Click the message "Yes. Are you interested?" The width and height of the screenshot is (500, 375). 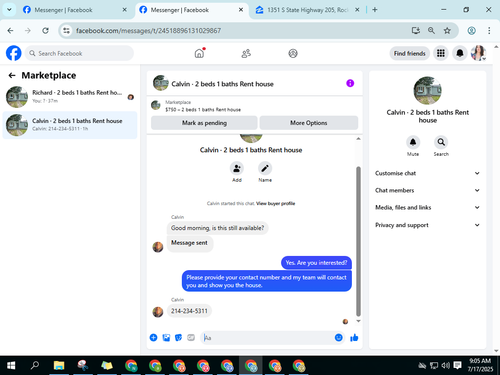(x=316, y=263)
